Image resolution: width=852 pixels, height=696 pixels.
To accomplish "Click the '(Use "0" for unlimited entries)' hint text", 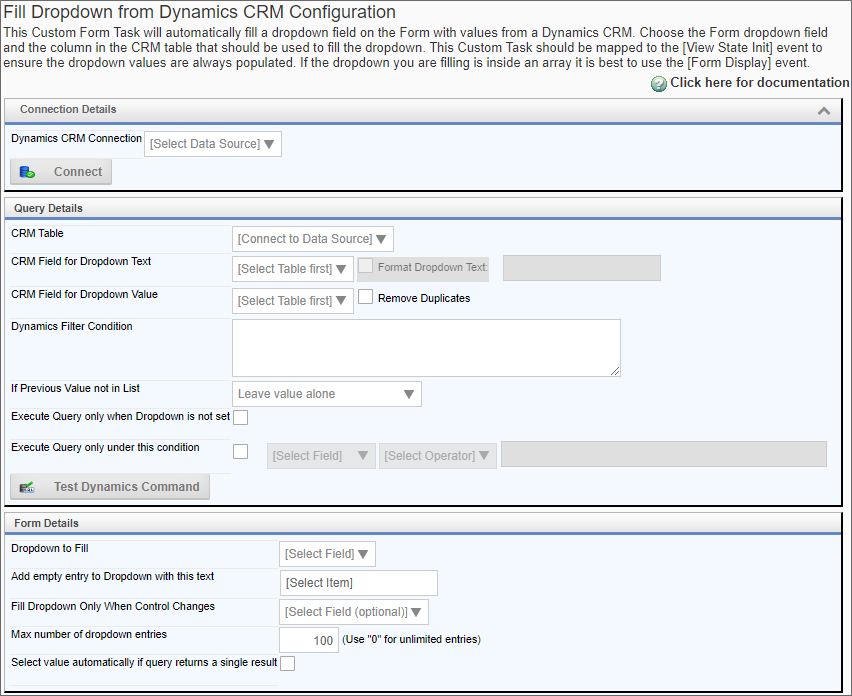I will click(411, 639).
